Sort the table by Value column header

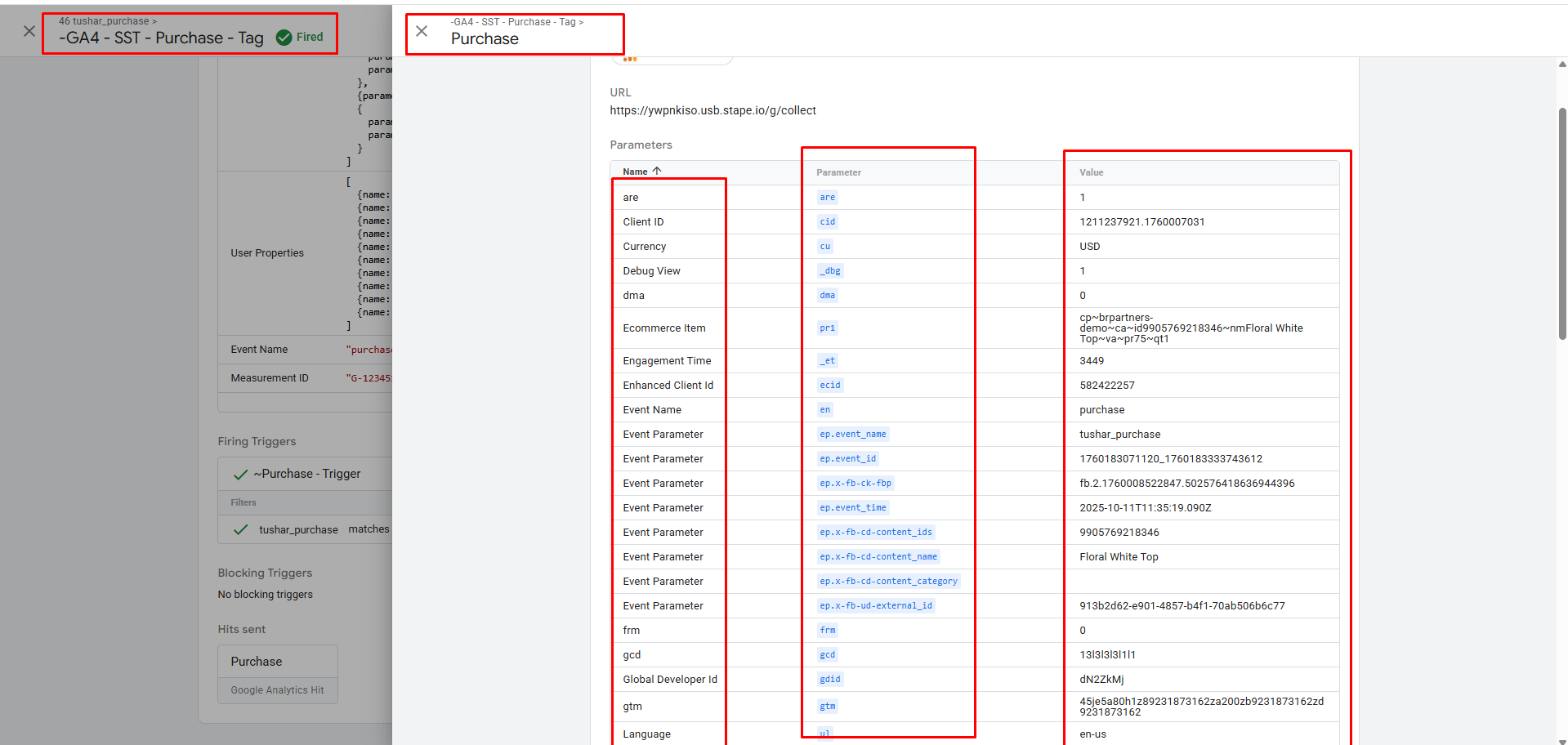coord(1091,173)
